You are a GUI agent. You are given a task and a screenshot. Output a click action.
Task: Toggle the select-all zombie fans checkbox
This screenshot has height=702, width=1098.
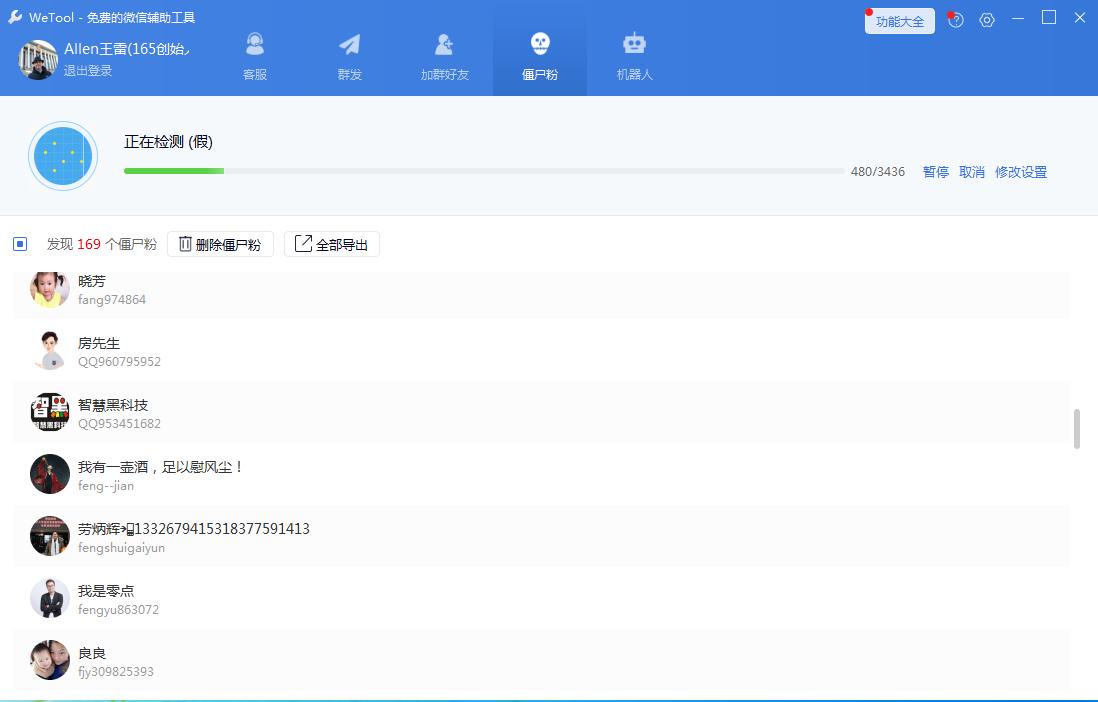point(20,244)
